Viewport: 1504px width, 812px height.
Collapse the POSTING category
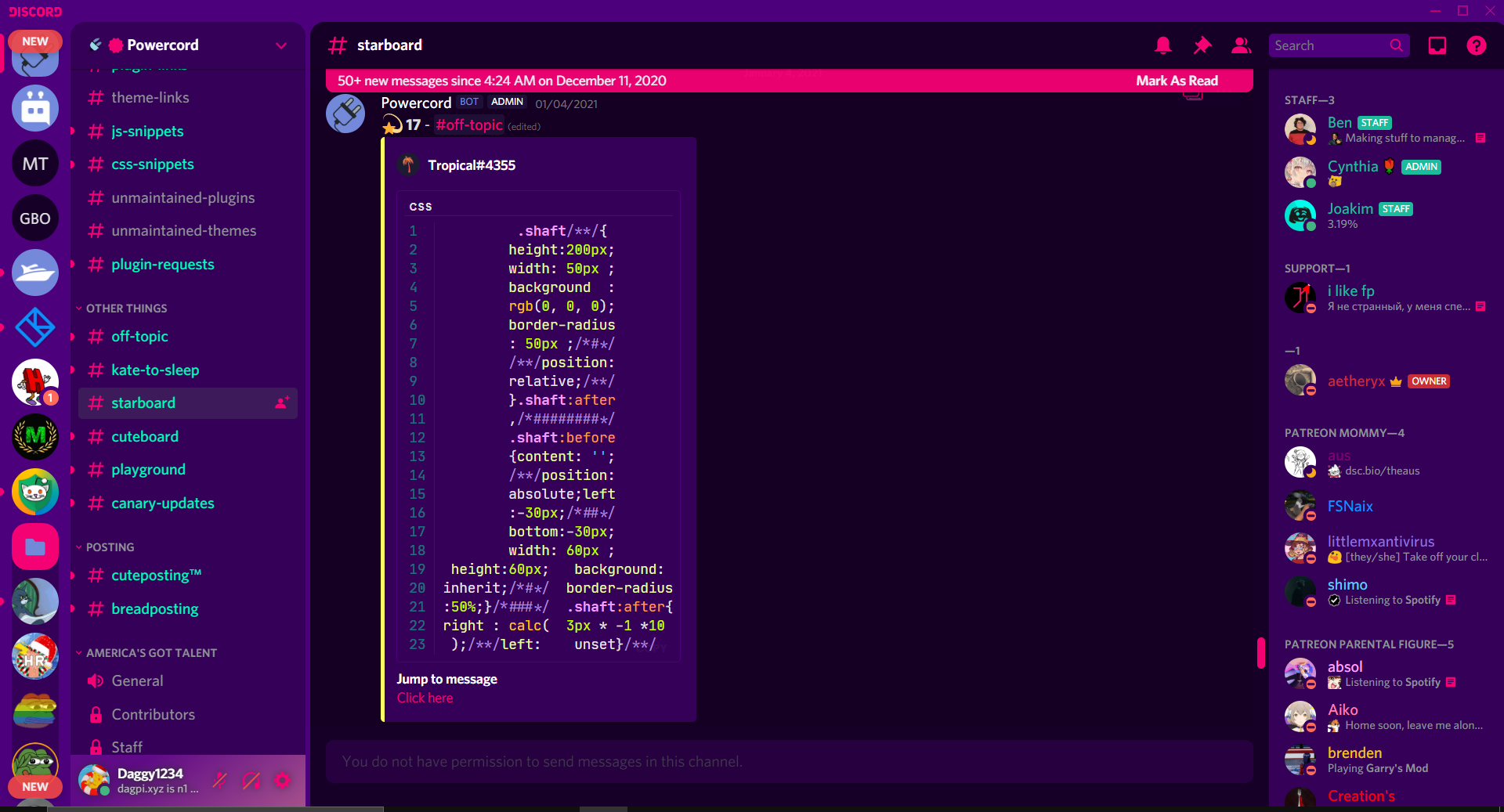pyautogui.click(x=110, y=547)
